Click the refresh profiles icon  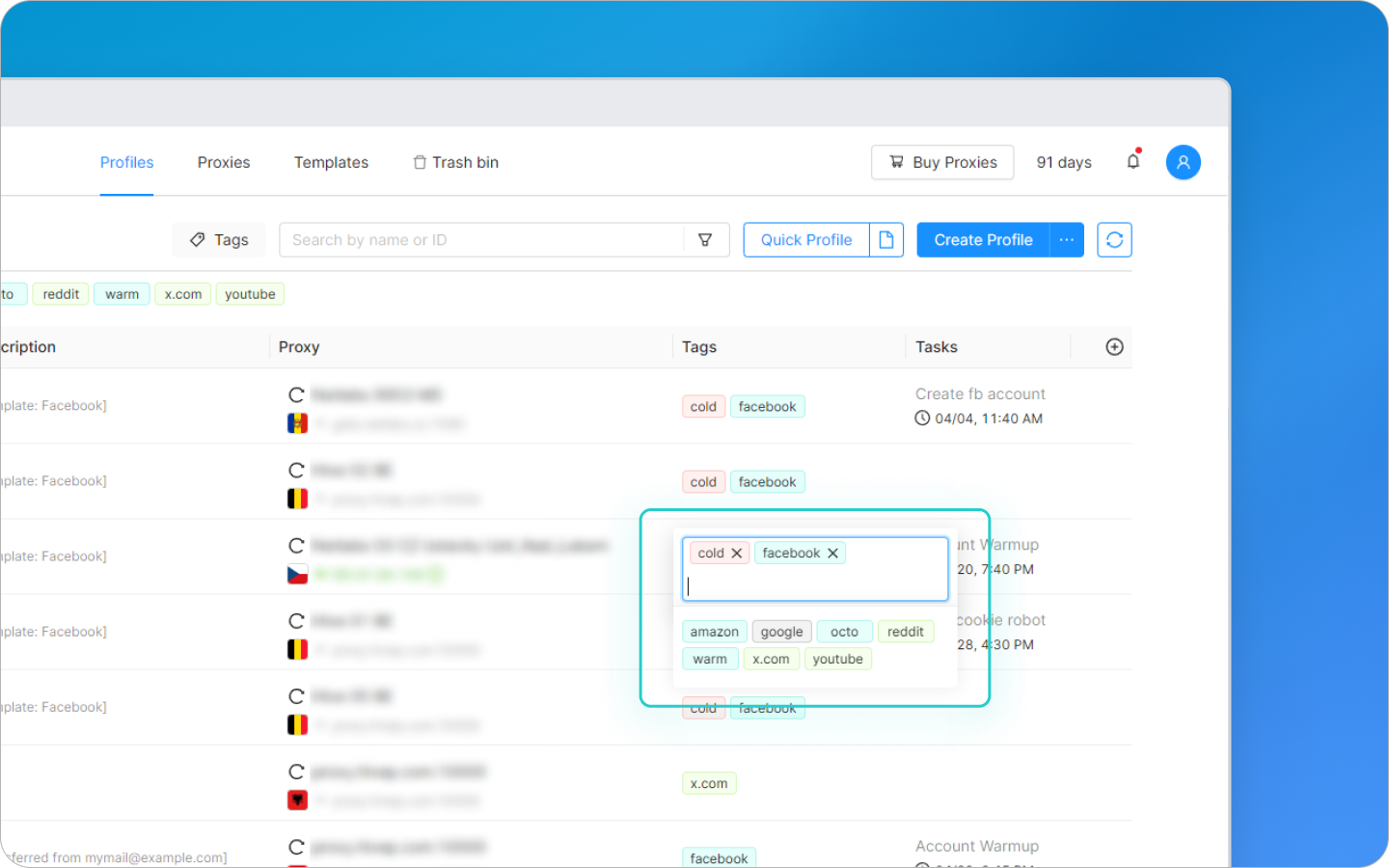tap(1114, 240)
